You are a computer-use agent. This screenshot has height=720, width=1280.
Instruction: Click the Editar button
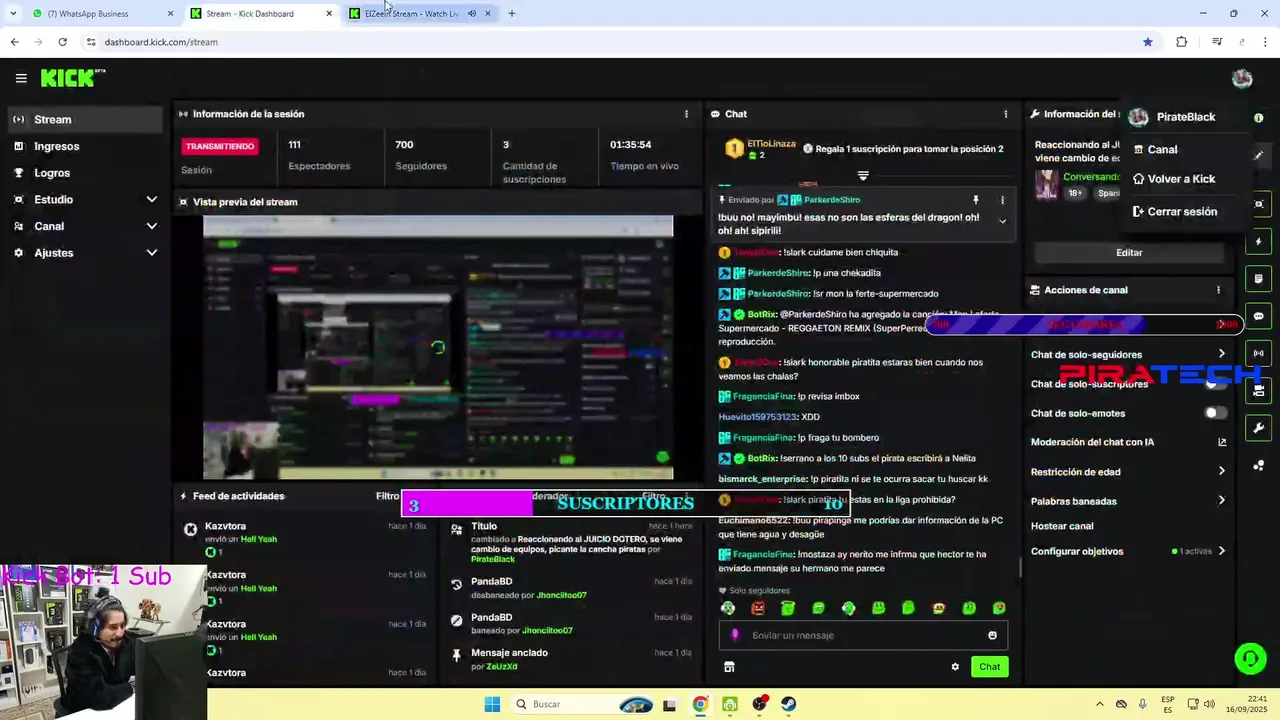click(1129, 253)
